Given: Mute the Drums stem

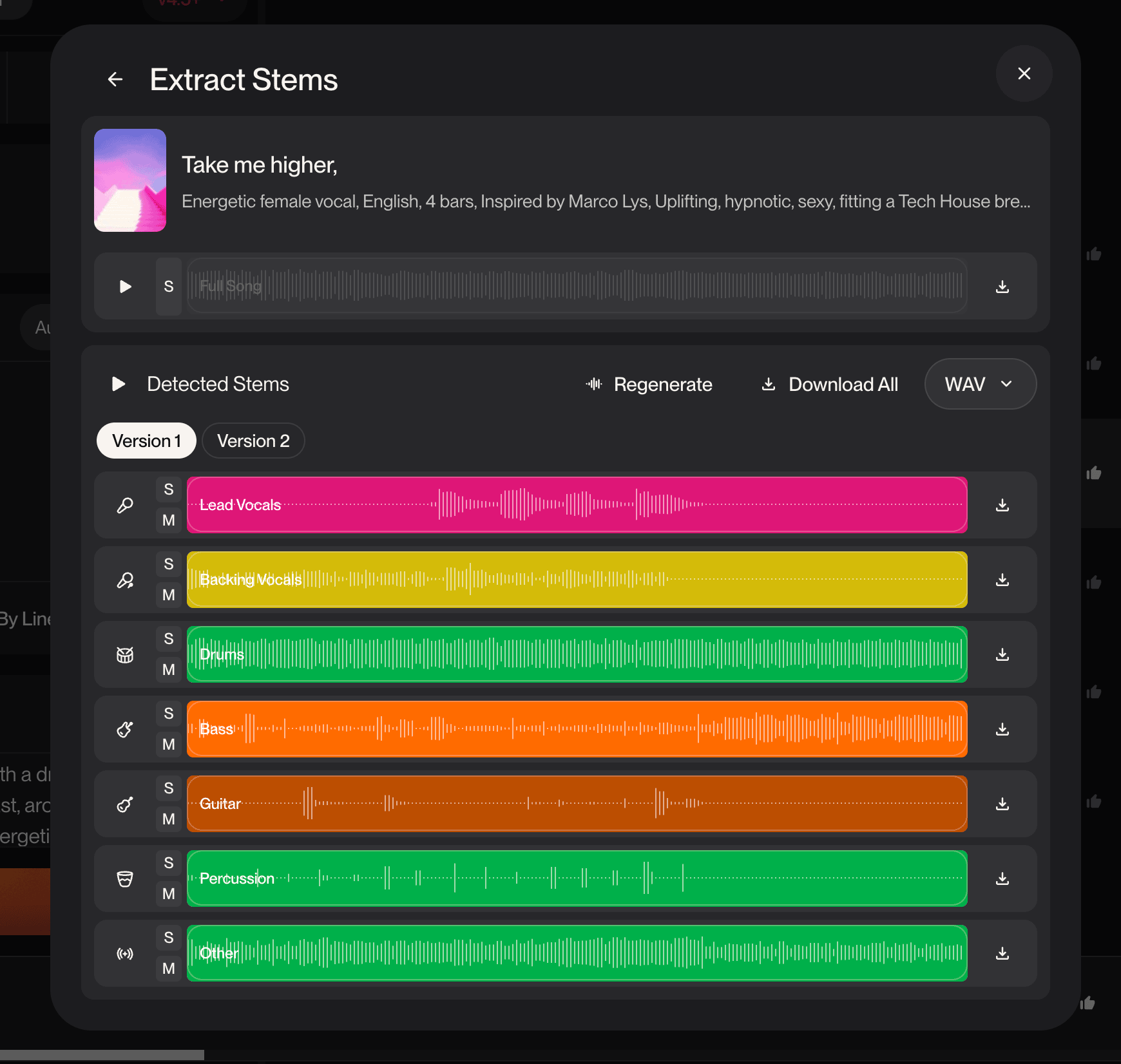Looking at the screenshot, I should pos(169,670).
